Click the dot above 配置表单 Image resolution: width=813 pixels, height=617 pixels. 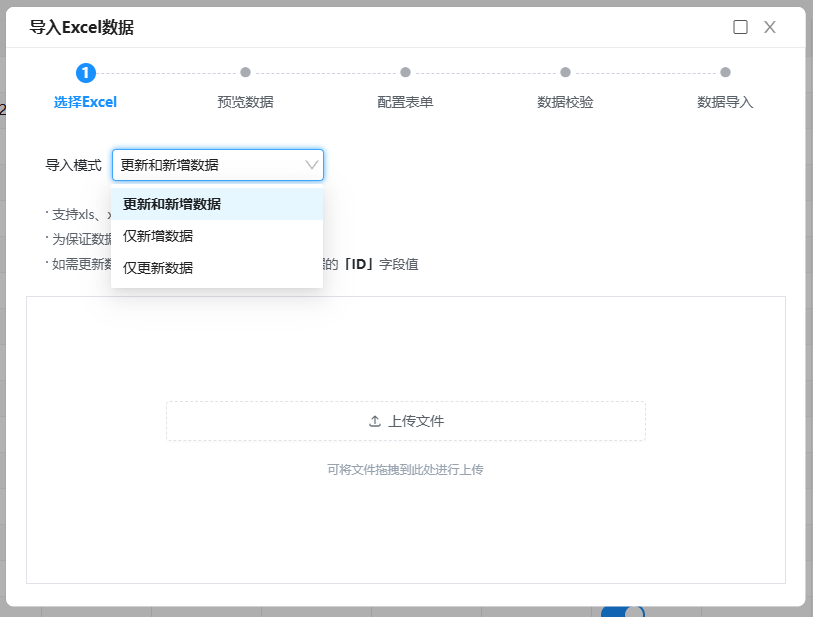pos(405,72)
